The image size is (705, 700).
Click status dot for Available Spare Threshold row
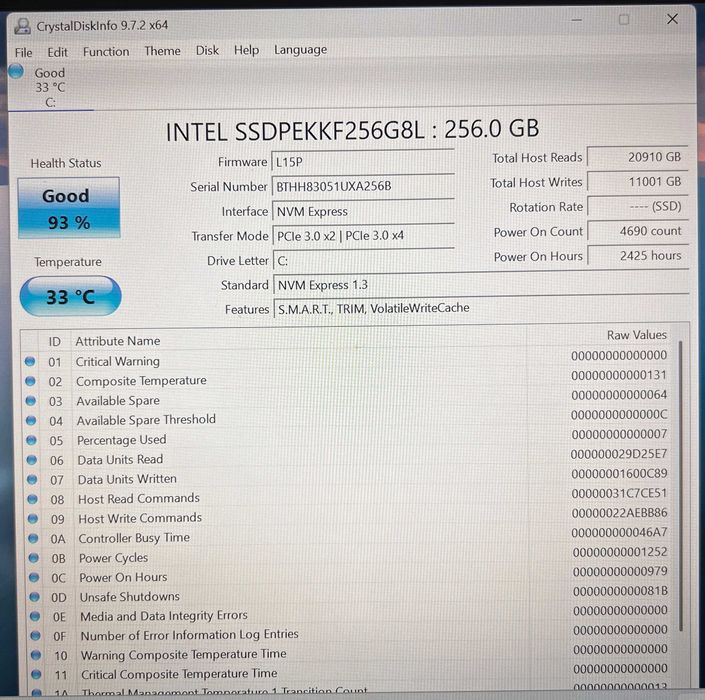(x=31, y=420)
